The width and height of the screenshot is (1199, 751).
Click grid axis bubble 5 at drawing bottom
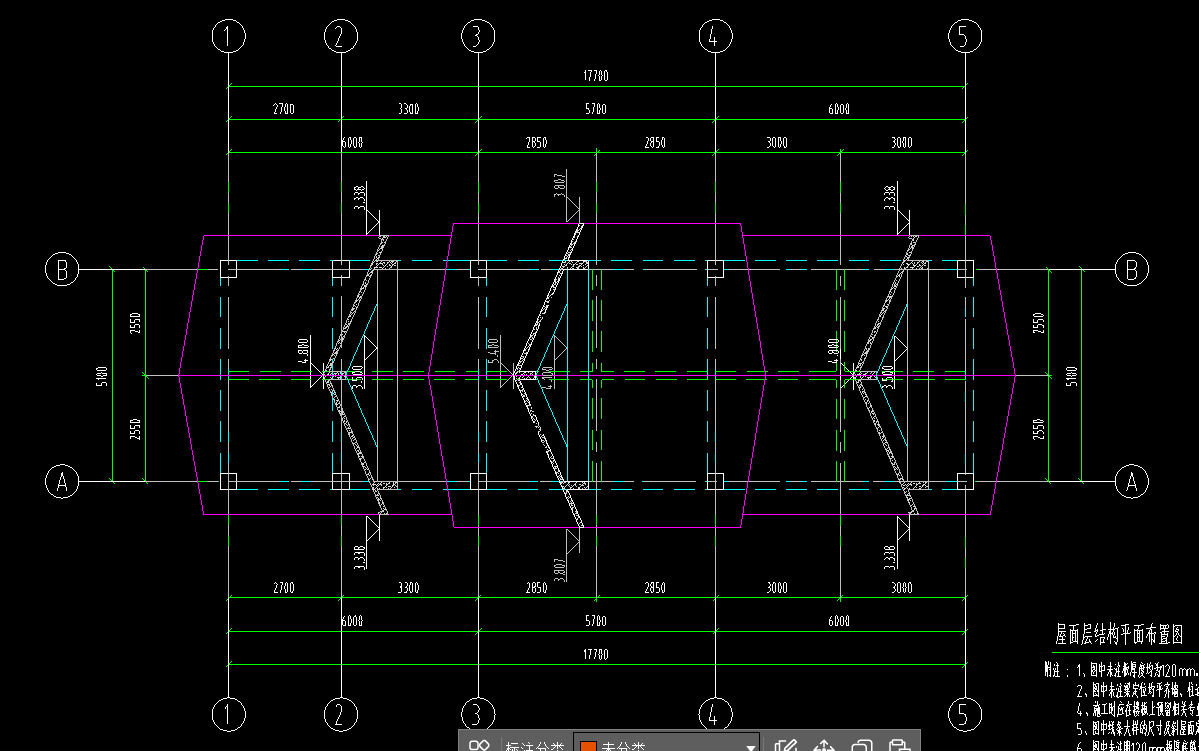[x=964, y=715]
